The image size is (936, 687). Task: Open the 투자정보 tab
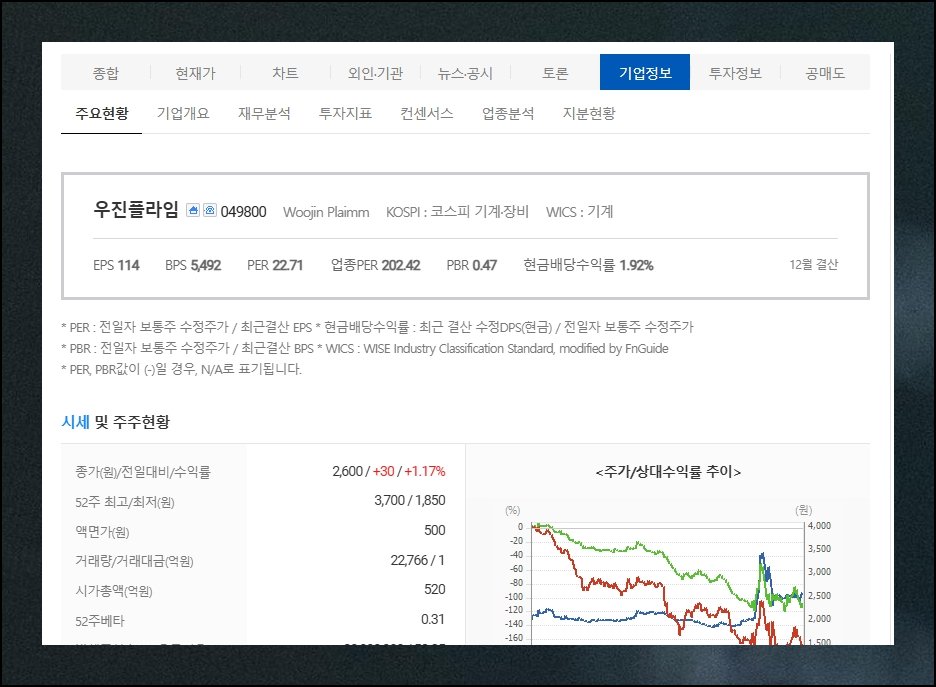[x=735, y=73]
